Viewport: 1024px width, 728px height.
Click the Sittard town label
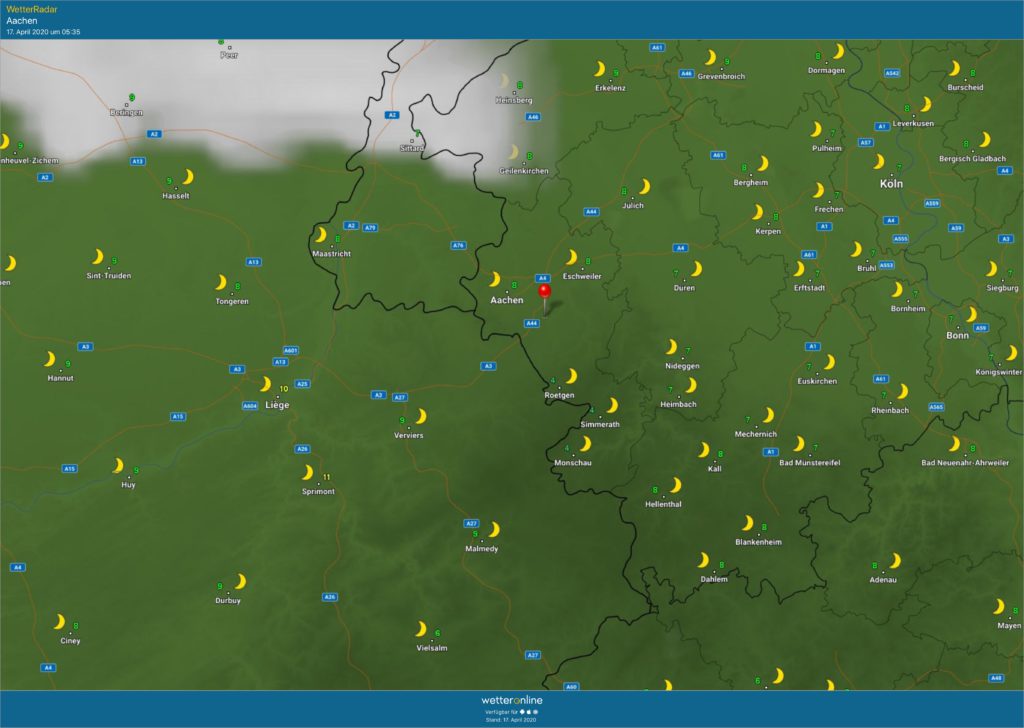click(412, 148)
